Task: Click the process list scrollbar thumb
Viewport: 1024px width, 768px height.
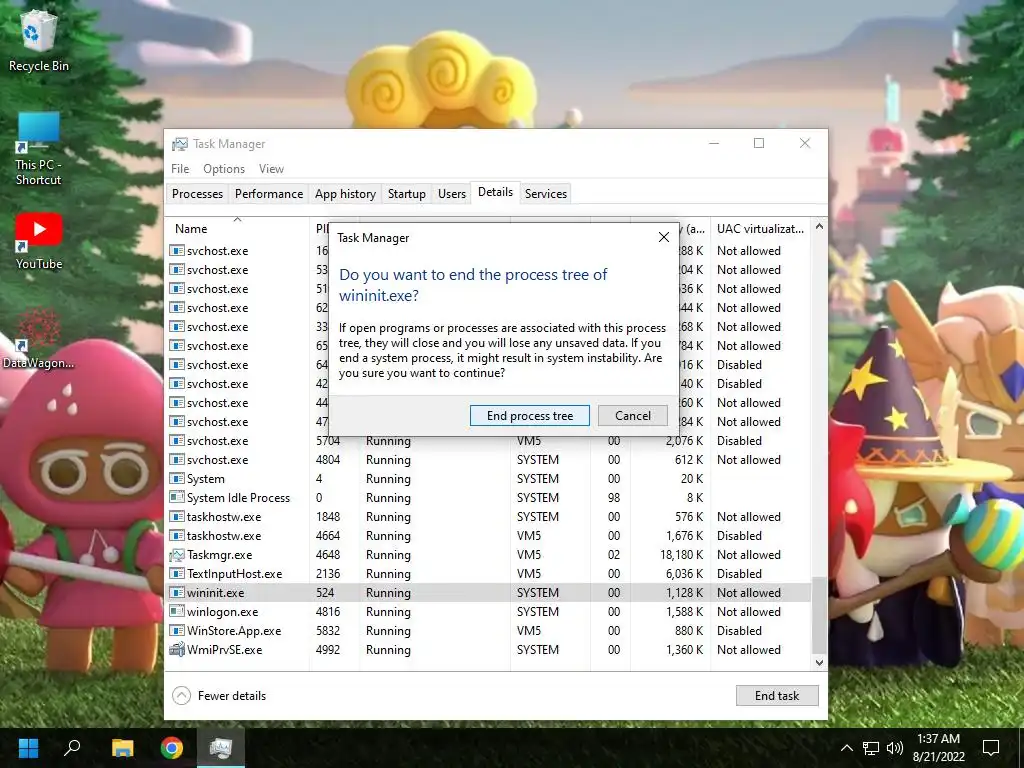Action: 819,615
